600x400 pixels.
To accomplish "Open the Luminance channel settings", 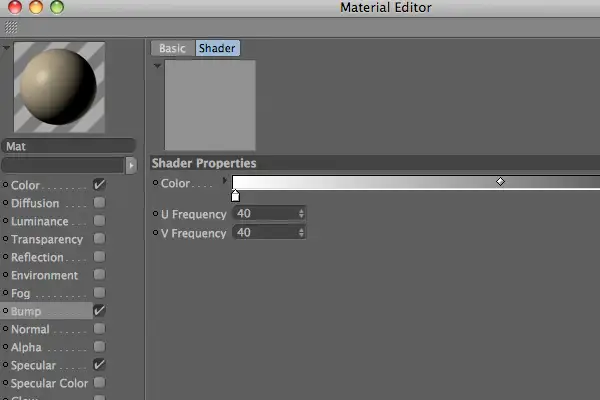I will [x=39, y=221].
